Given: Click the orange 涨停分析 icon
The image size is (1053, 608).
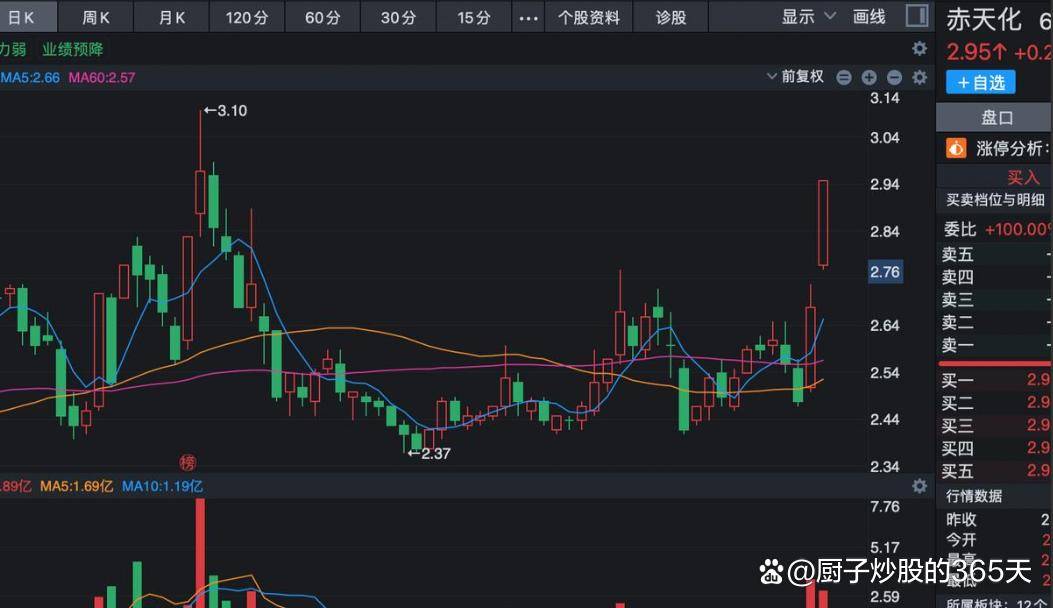Looking at the screenshot, I should click(956, 149).
